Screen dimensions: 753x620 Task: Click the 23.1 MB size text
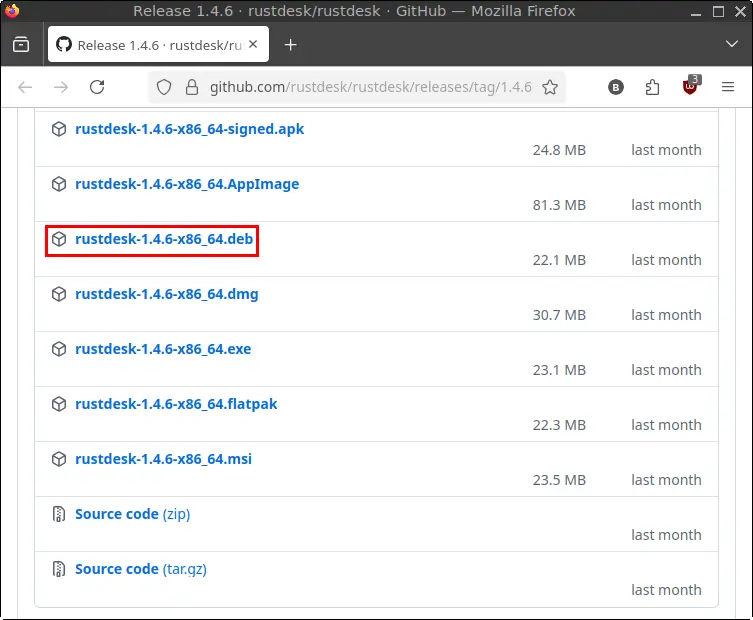point(559,370)
